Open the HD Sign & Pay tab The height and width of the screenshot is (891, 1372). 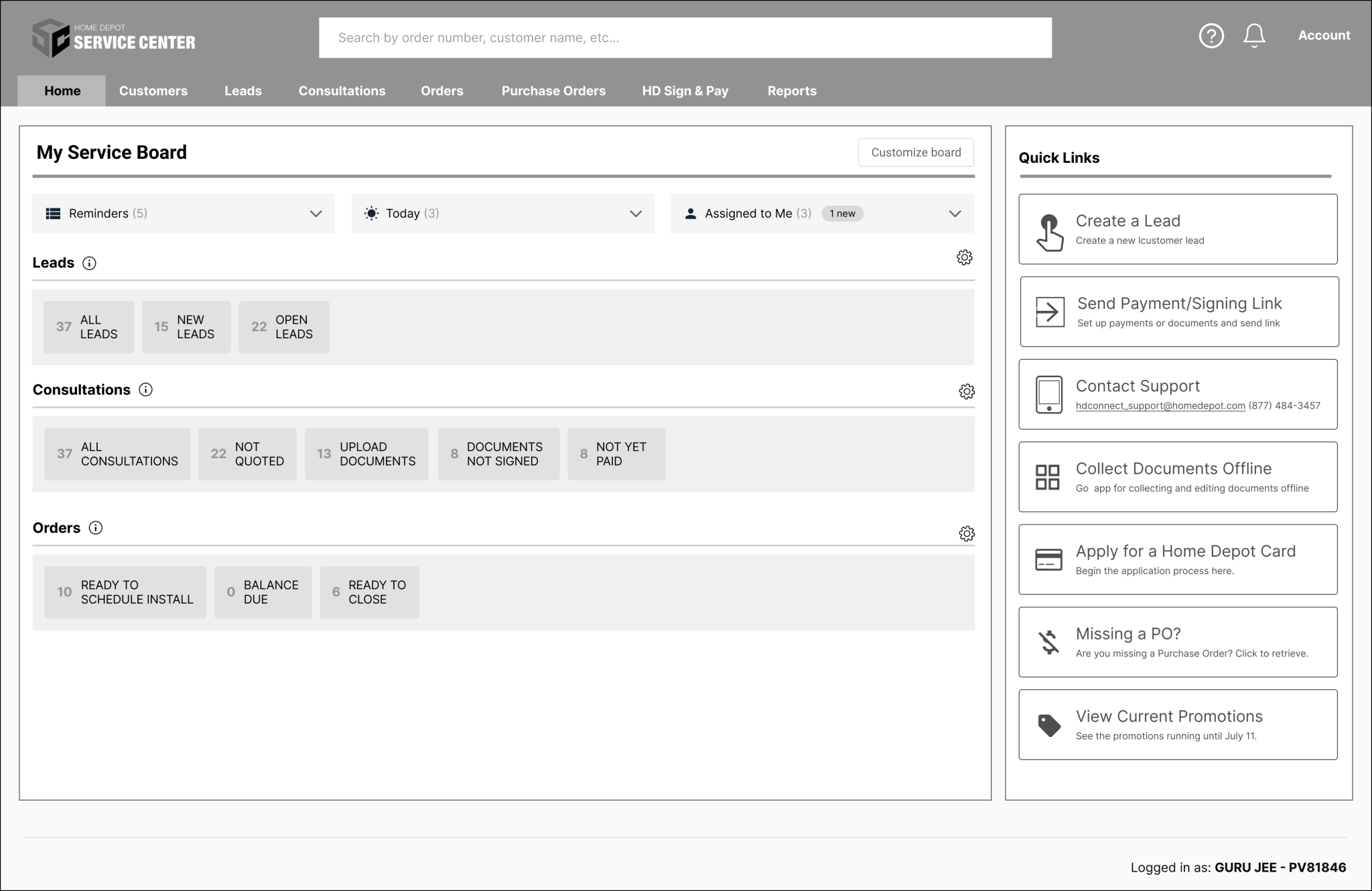pos(685,91)
